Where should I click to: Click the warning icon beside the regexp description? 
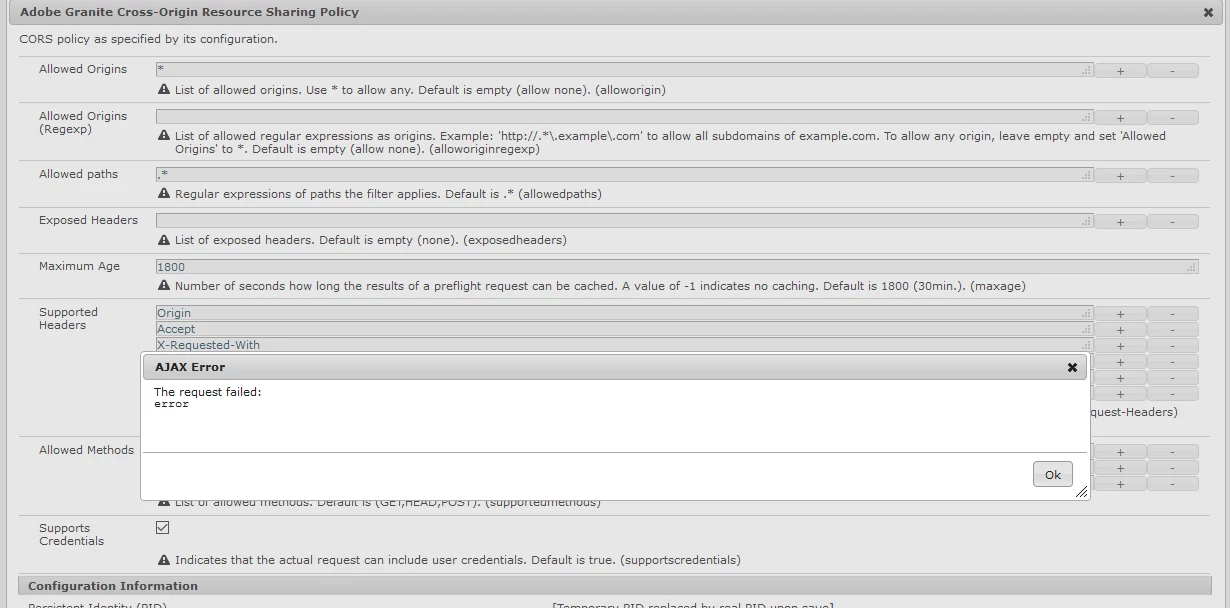point(164,135)
